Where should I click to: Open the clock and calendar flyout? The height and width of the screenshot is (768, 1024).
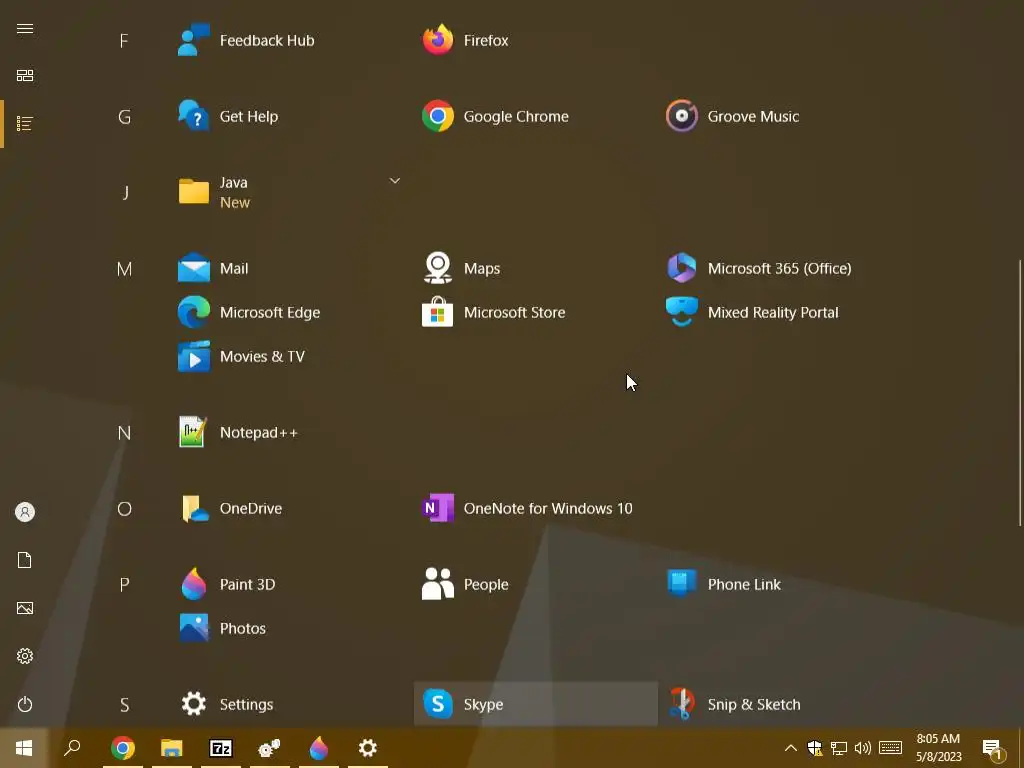coord(938,748)
